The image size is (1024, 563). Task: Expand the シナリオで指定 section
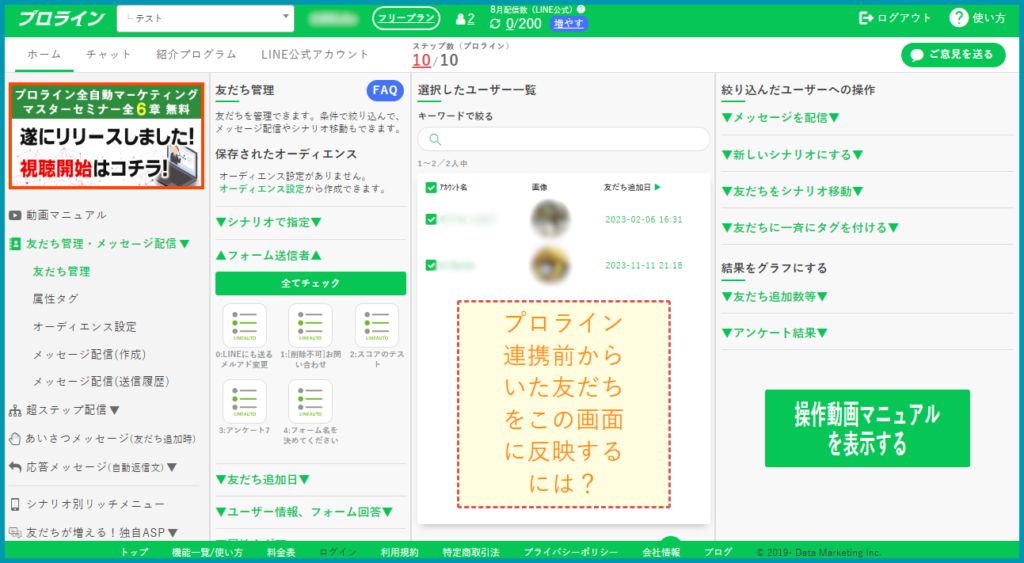coord(268,222)
